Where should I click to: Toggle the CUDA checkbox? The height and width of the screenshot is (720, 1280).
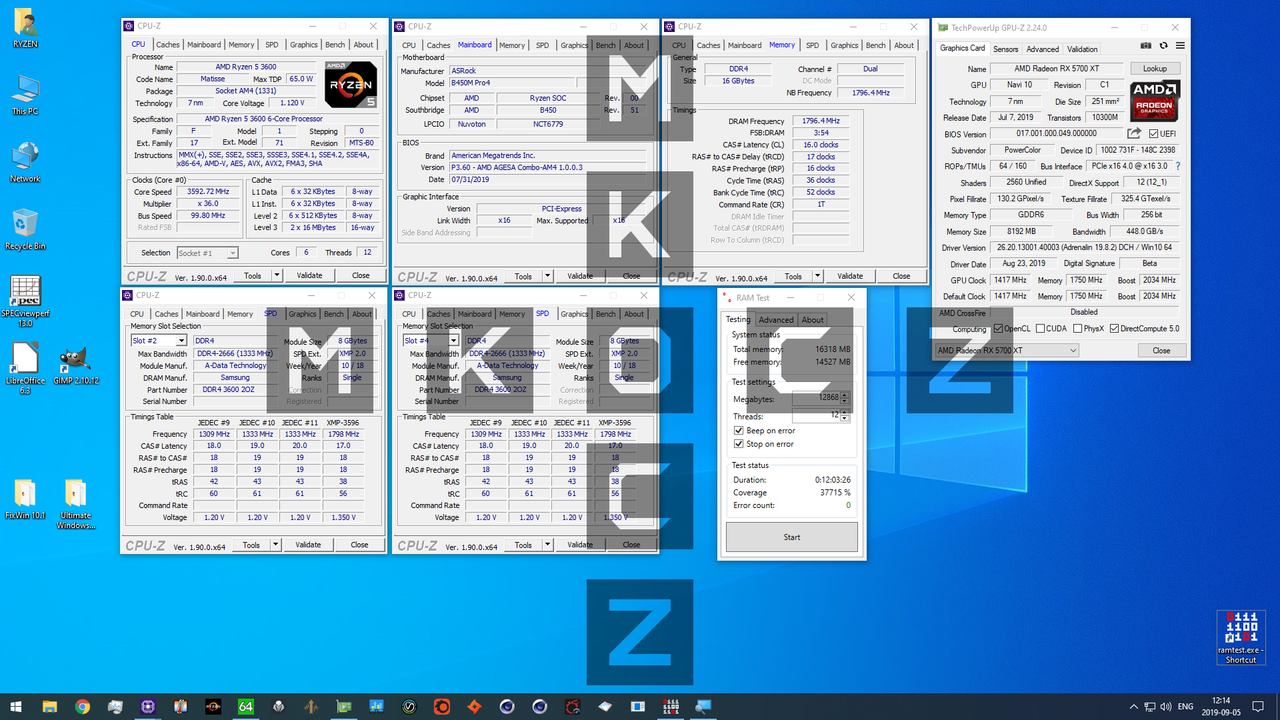[1040, 328]
